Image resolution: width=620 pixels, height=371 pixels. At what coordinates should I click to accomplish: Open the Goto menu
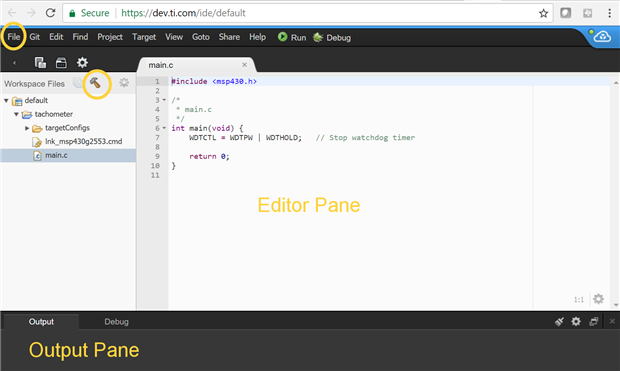click(x=201, y=37)
